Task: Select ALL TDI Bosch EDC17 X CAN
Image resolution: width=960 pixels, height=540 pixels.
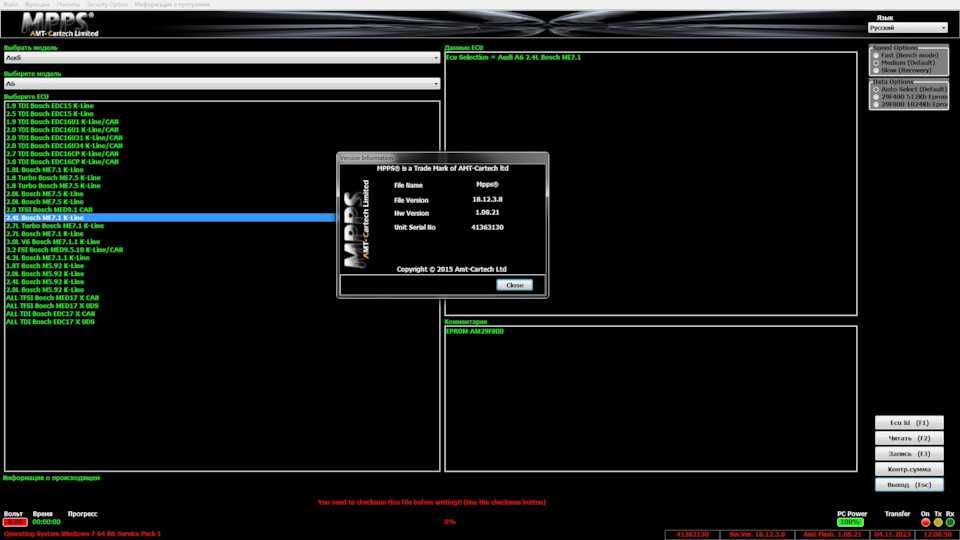Action: pyautogui.click(x=50, y=313)
